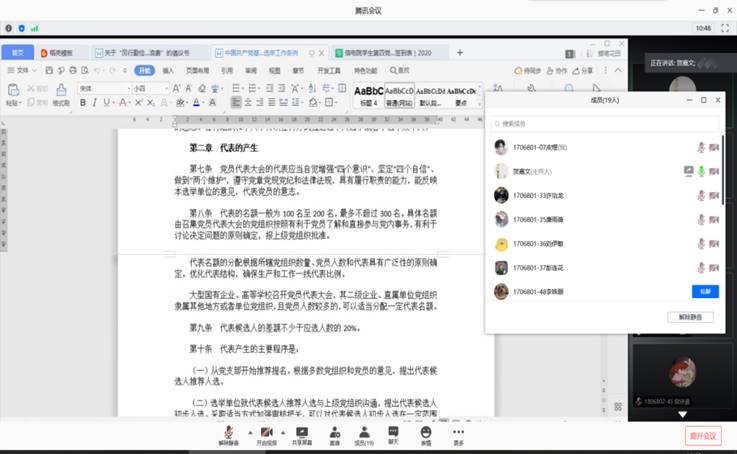Click the Format Painter brush icon
The width and height of the screenshot is (737, 454).
click(60, 89)
